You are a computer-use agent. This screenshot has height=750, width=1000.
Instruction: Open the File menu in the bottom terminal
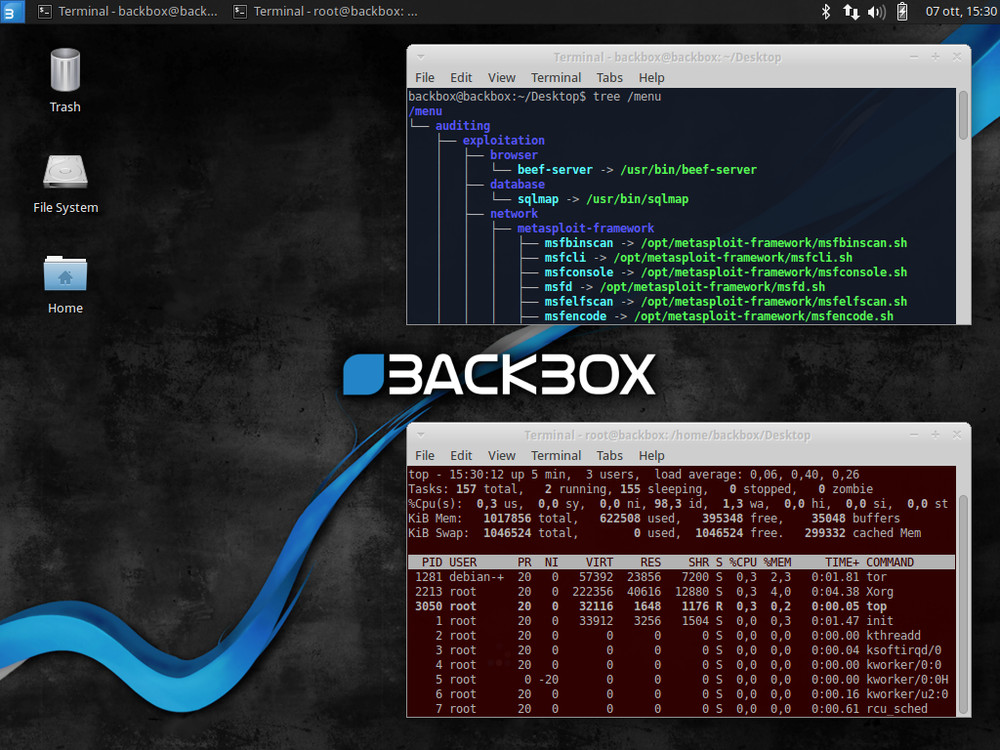point(424,455)
